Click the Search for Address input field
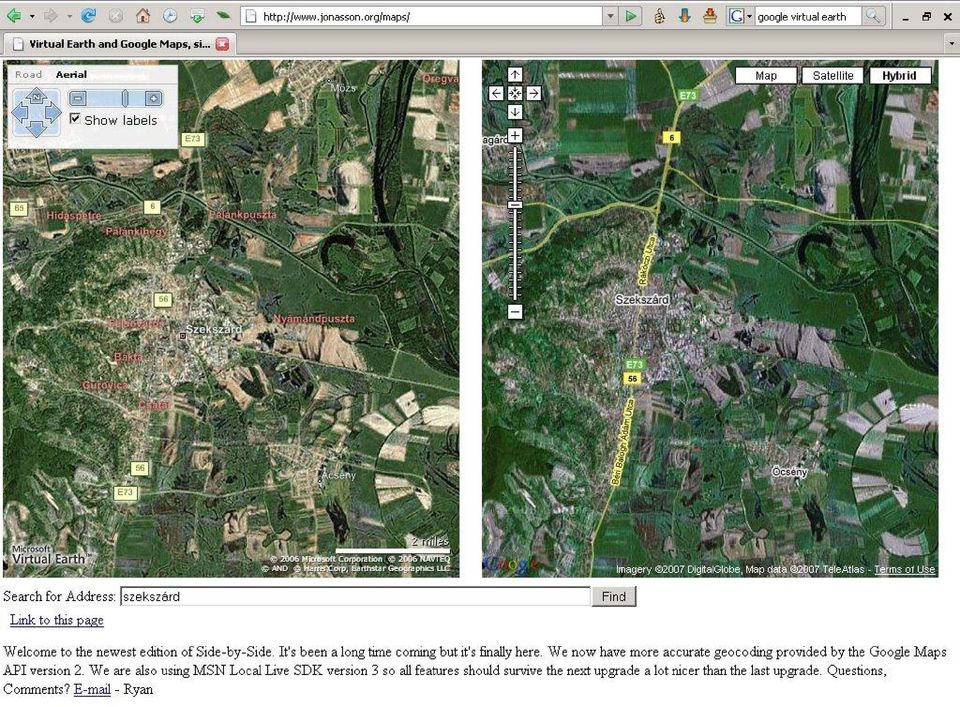 coord(355,596)
